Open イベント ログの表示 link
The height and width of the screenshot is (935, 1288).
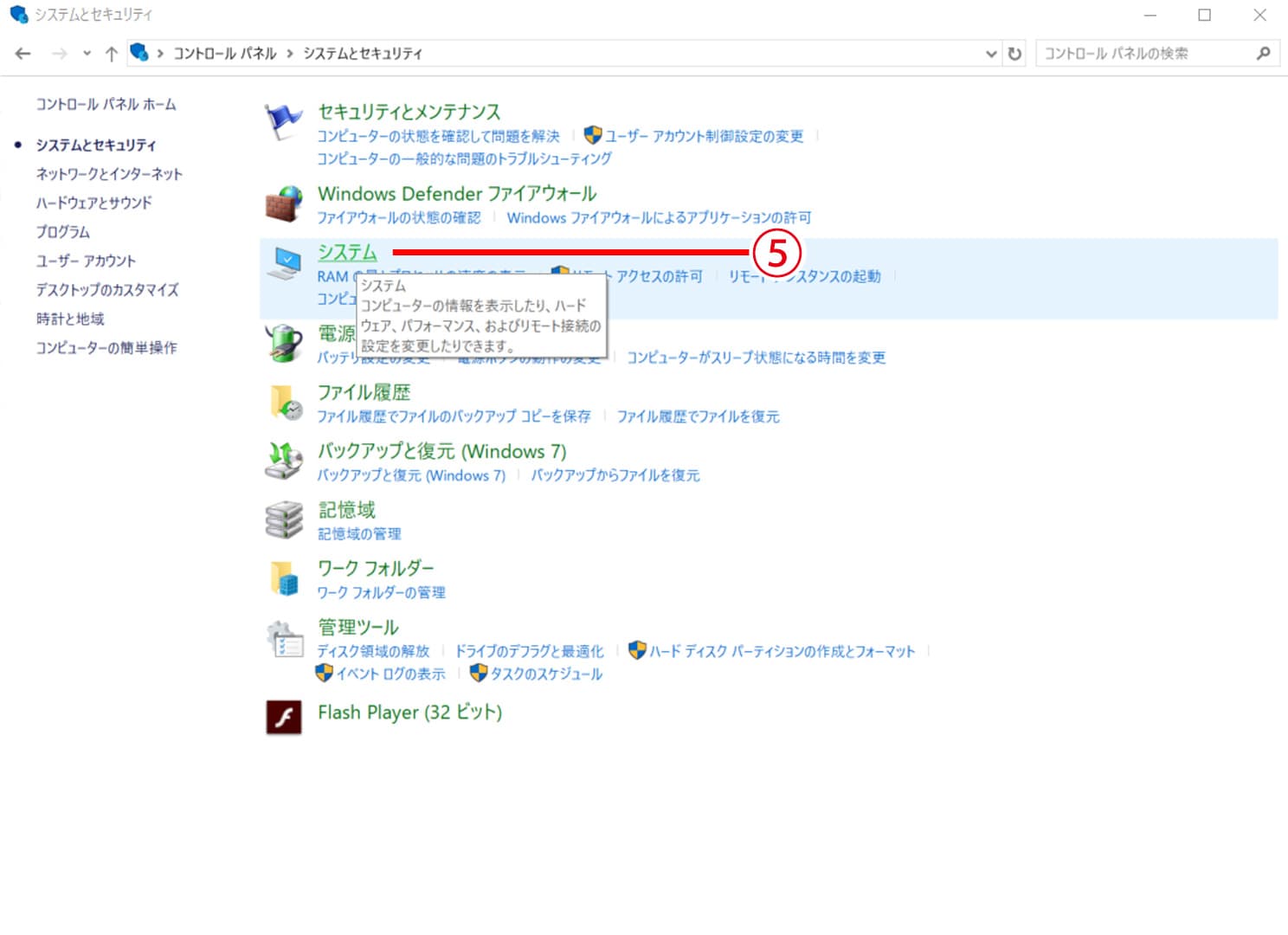coord(390,674)
